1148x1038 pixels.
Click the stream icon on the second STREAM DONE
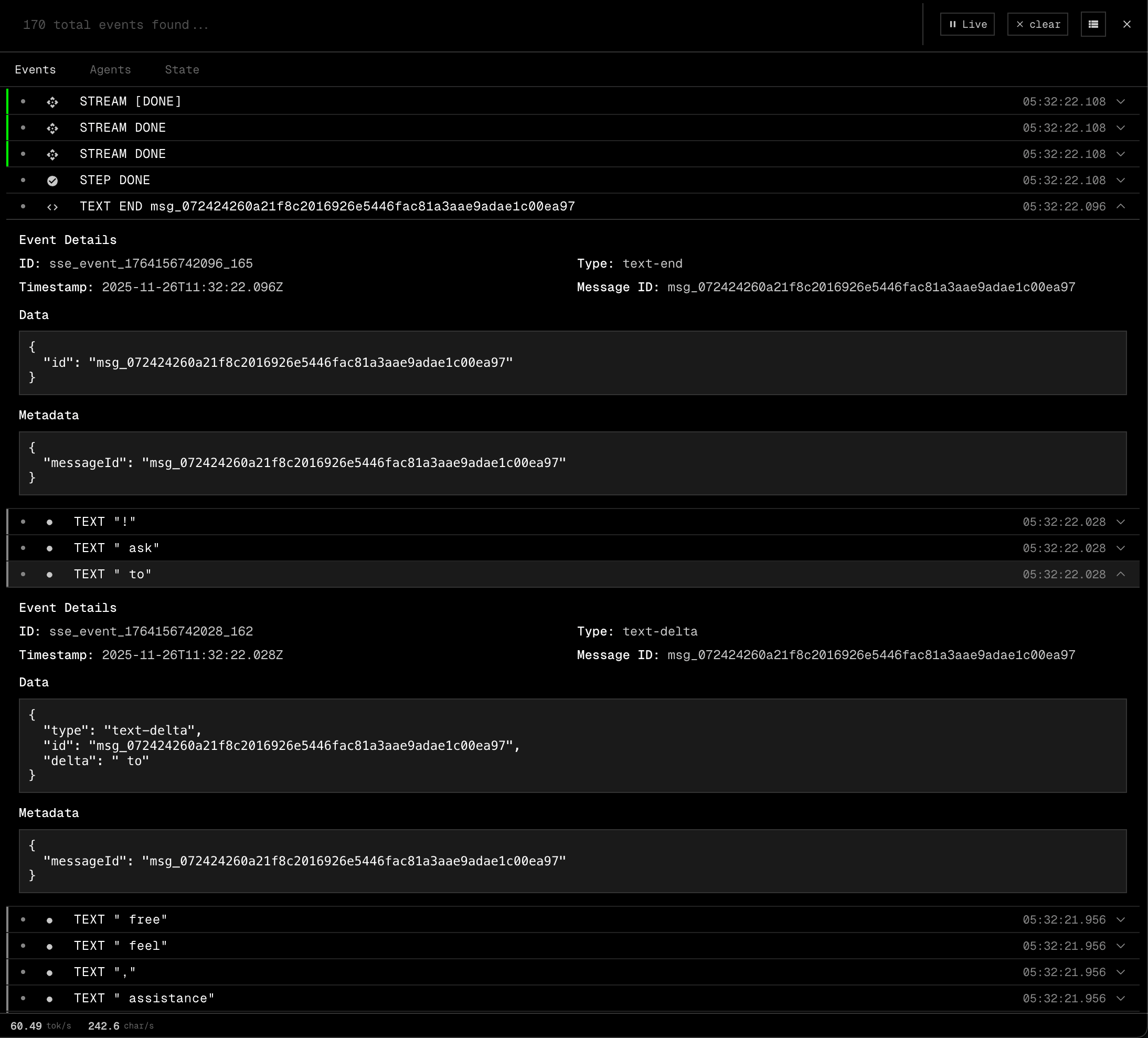coord(52,154)
